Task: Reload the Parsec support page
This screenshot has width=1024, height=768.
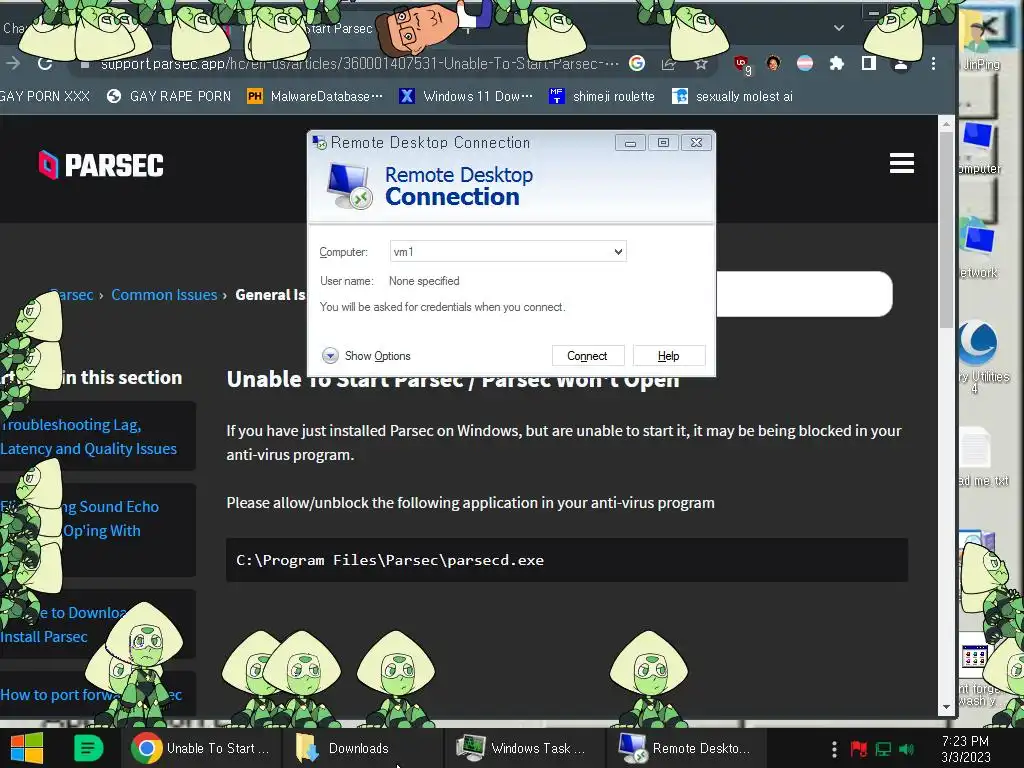Action: click(x=45, y=63)
